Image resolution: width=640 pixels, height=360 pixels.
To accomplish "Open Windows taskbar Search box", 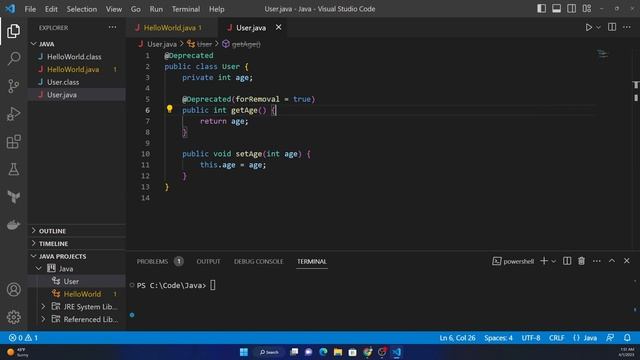I will coord(269,352).
